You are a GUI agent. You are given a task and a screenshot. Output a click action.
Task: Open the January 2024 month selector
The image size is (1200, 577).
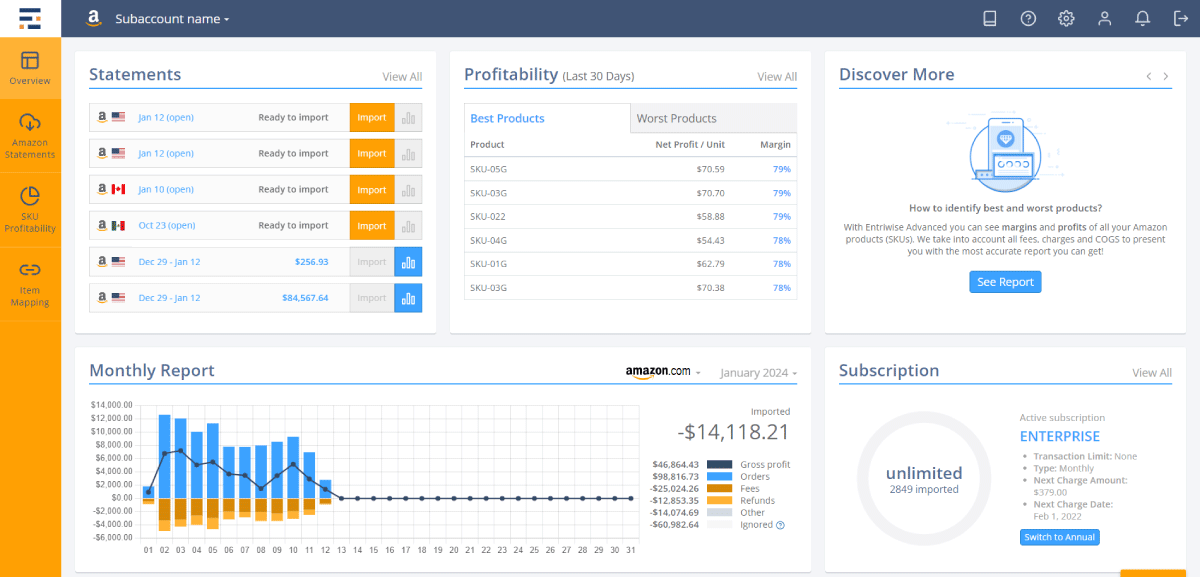757,372
